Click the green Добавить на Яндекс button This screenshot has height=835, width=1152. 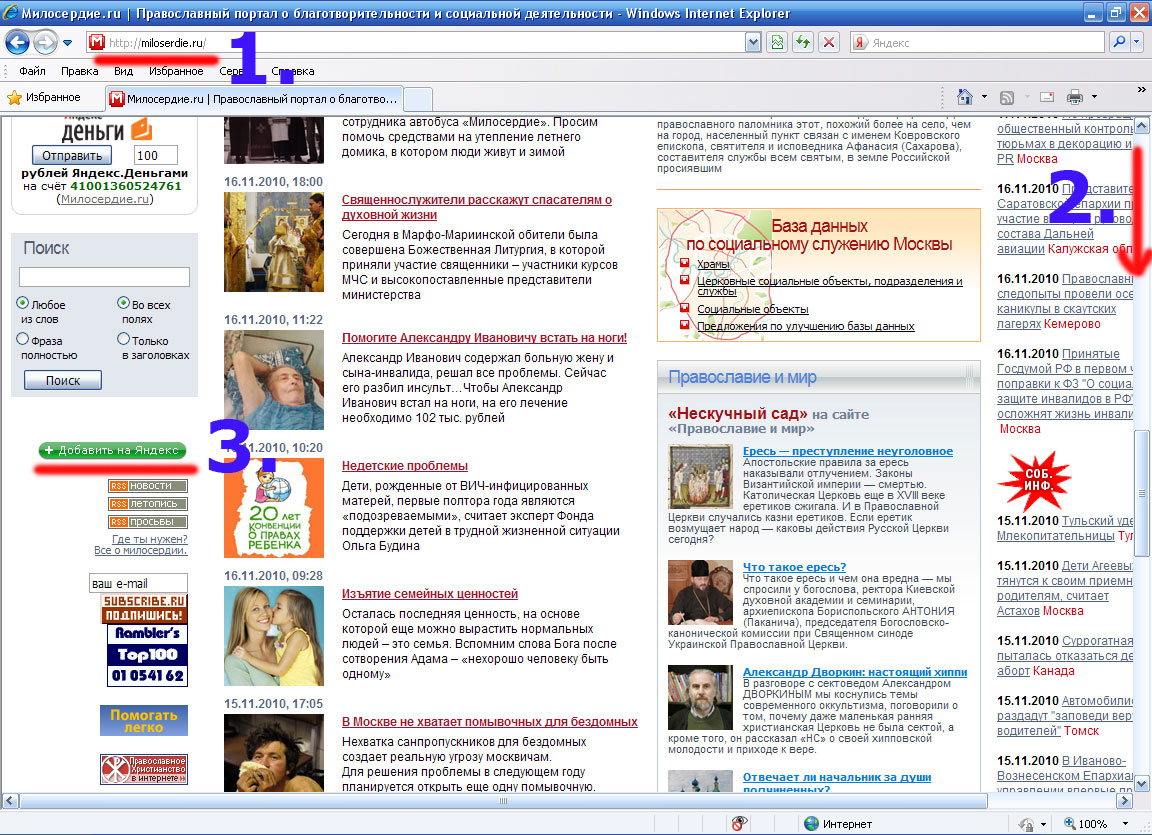tap(112, 450)
